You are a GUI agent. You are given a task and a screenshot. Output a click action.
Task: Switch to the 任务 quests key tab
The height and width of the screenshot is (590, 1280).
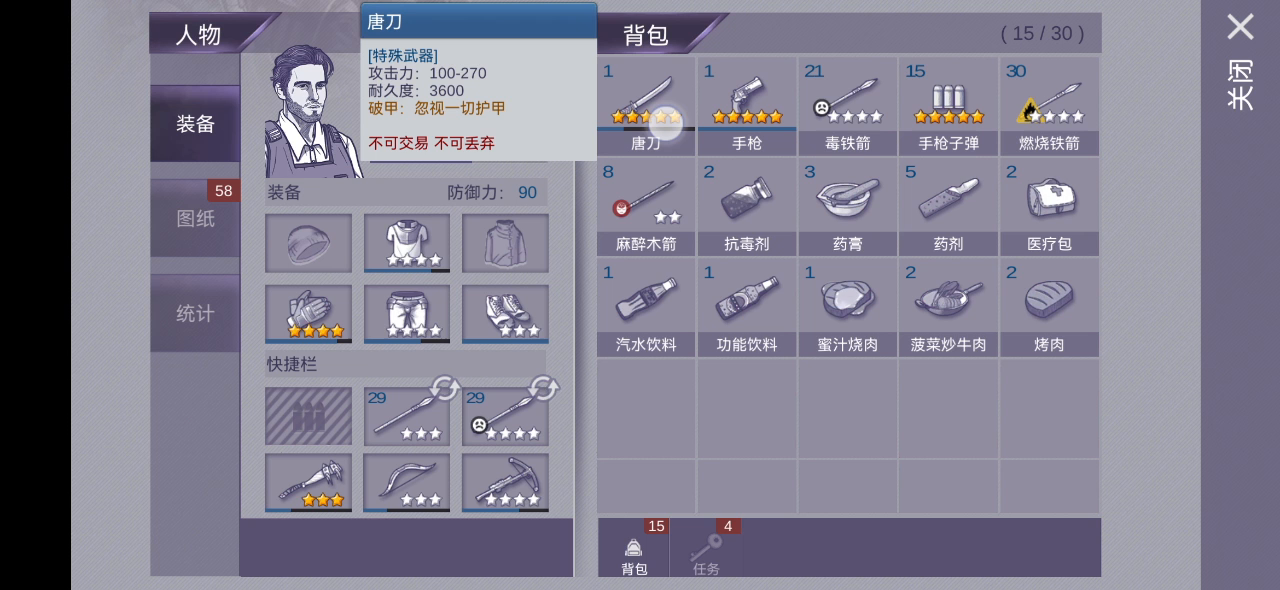[706, 550]
